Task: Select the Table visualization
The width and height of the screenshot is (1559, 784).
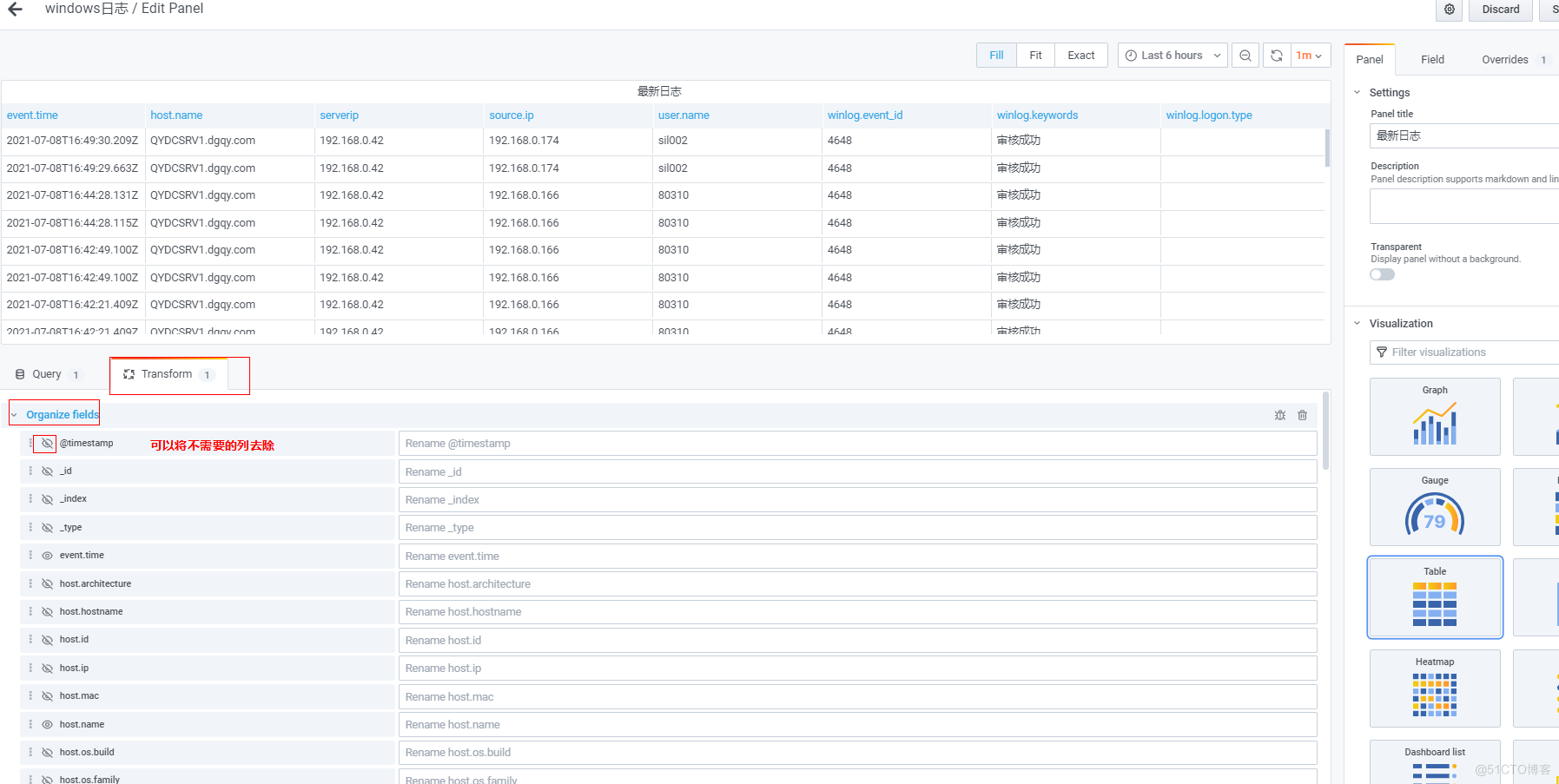Action: [1435, 597]
